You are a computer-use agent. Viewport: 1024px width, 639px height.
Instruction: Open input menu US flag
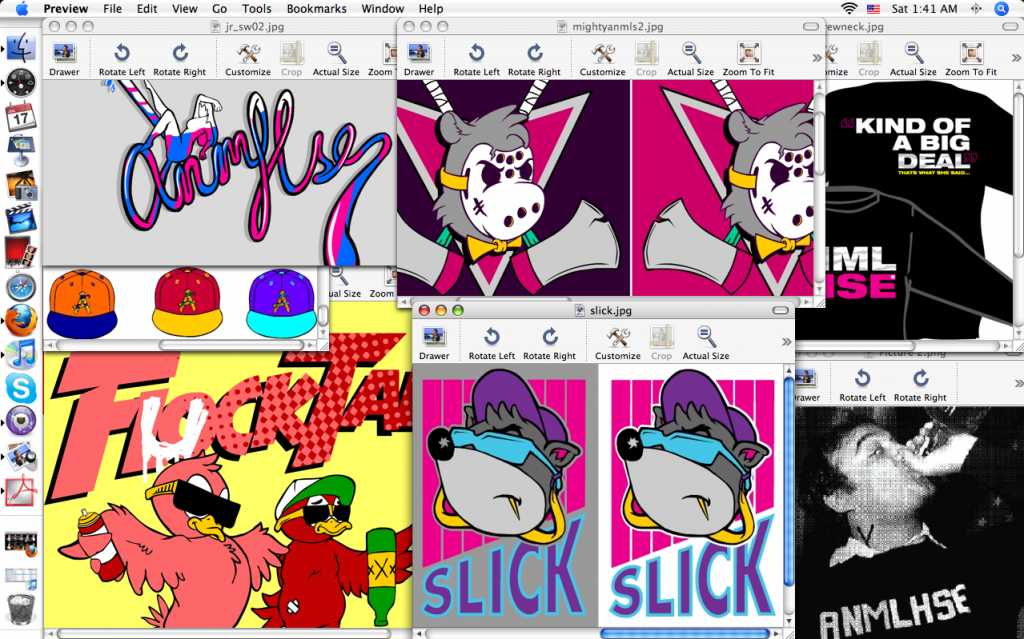tap(873, 8)
